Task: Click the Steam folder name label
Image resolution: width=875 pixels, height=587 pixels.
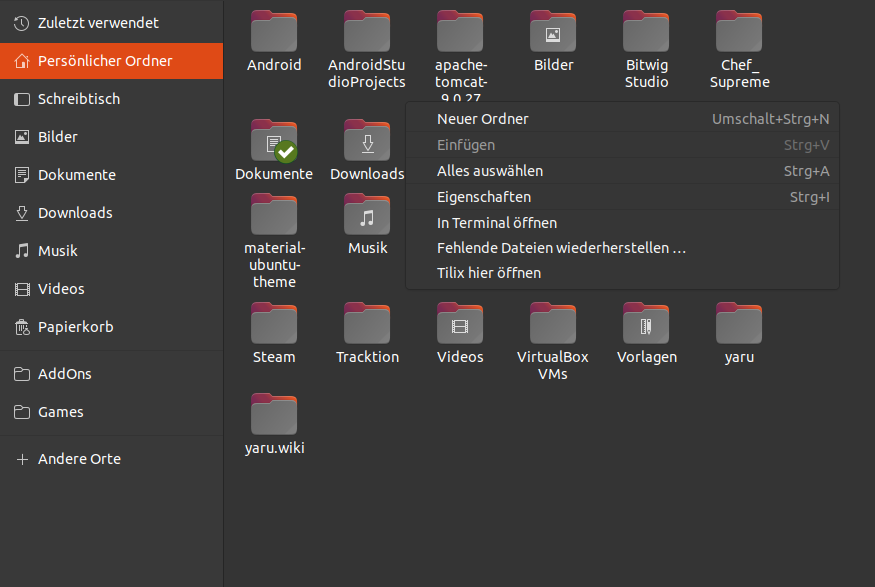Action: point(274,357)
